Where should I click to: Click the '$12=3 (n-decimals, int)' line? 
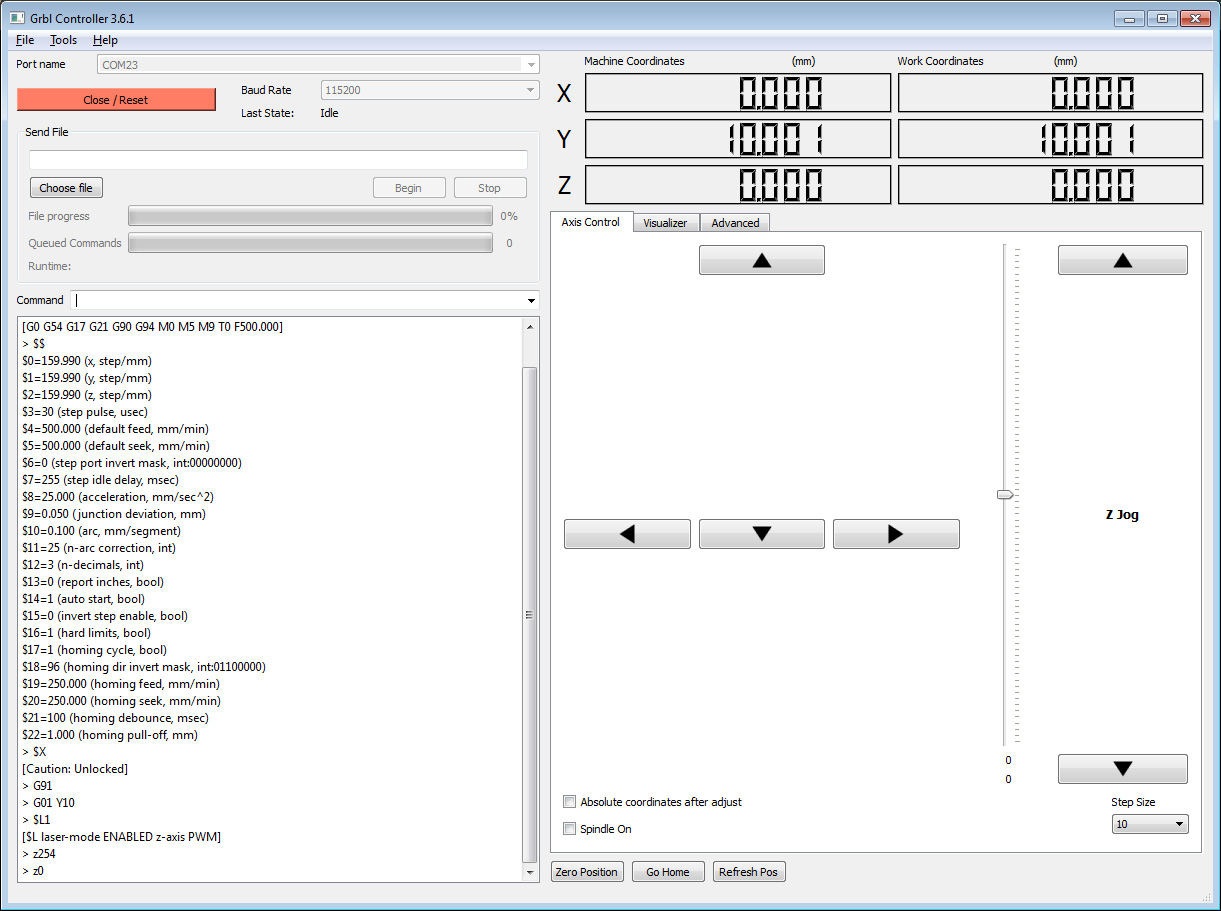tap(83, 565)
